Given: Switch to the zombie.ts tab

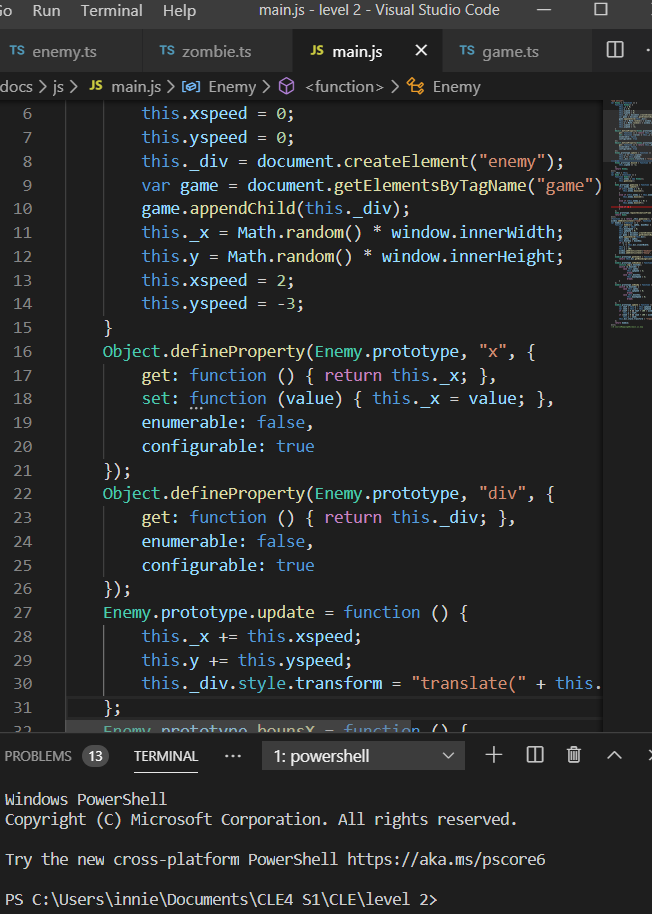Looking at the screenshot, I should click(216, 51).
